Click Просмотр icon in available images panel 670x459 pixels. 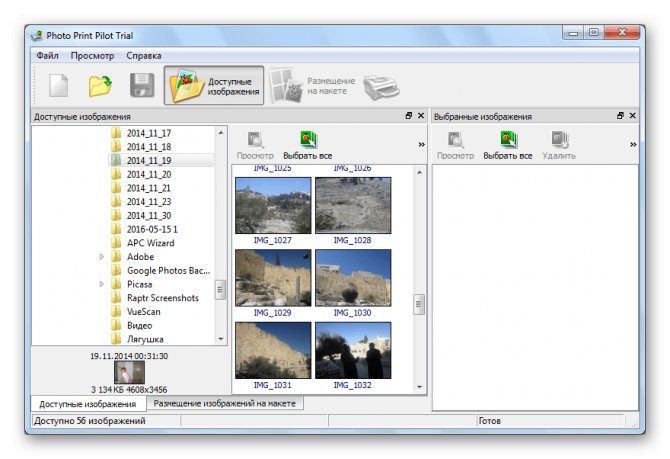click(255, 146)
